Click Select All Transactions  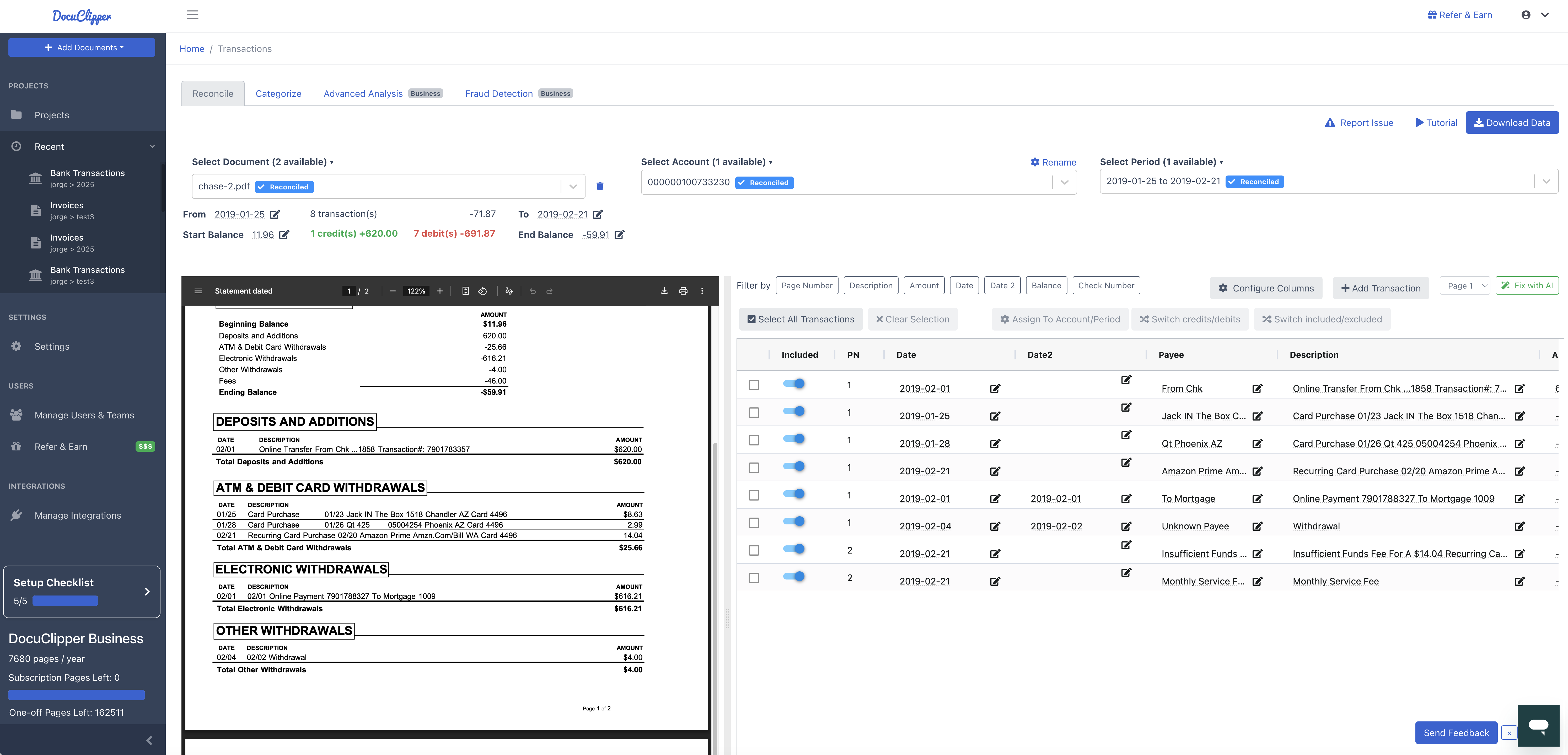pyautogui.click(x=801, y=319)
